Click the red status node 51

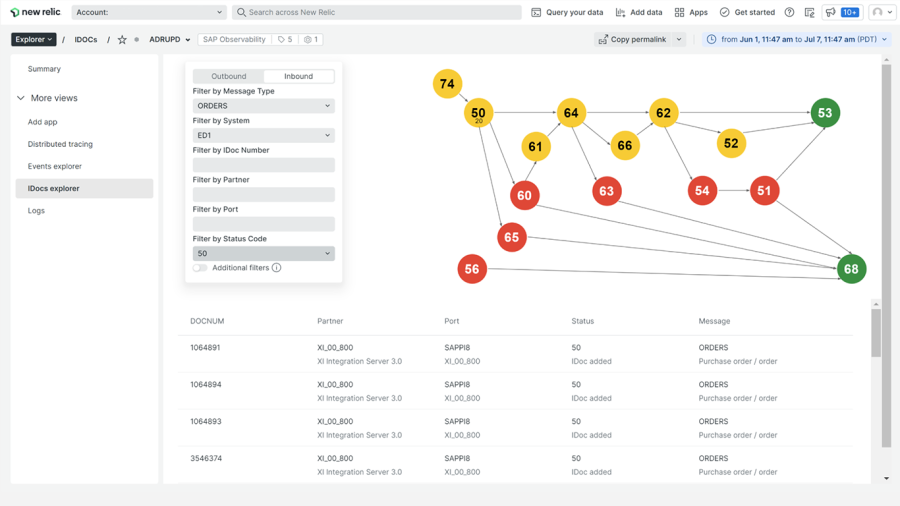(765, 190)
